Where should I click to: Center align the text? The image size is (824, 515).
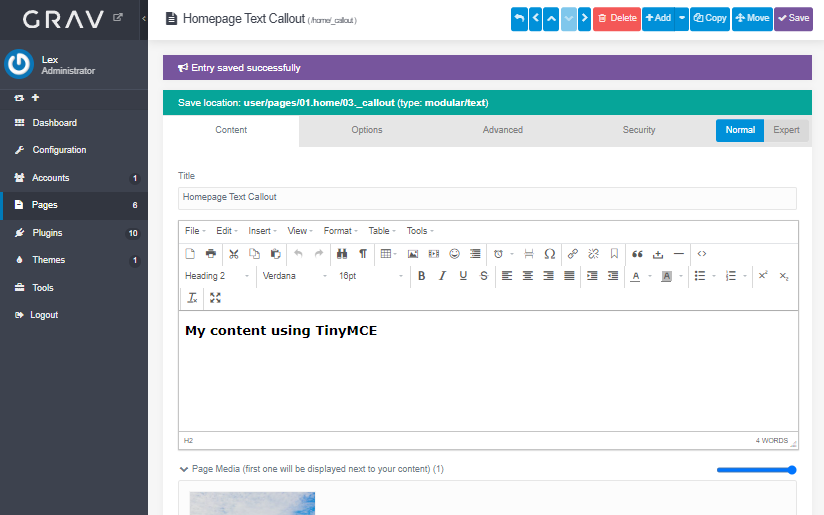(528, 276)
